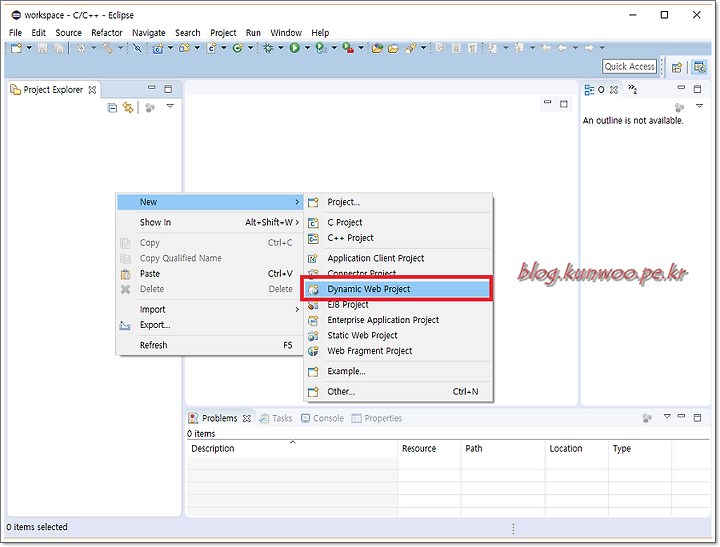Viewport: 720px width, 547px height.
Task: Close the Outline view tab
Action: pyautogui.click(x=614, y=90)
